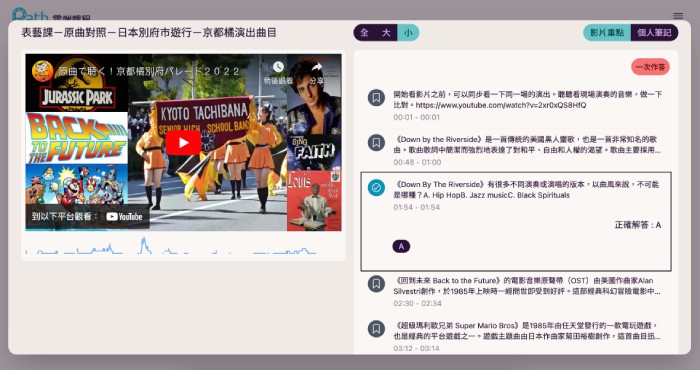Click the Watch Later clock icon

278,67
